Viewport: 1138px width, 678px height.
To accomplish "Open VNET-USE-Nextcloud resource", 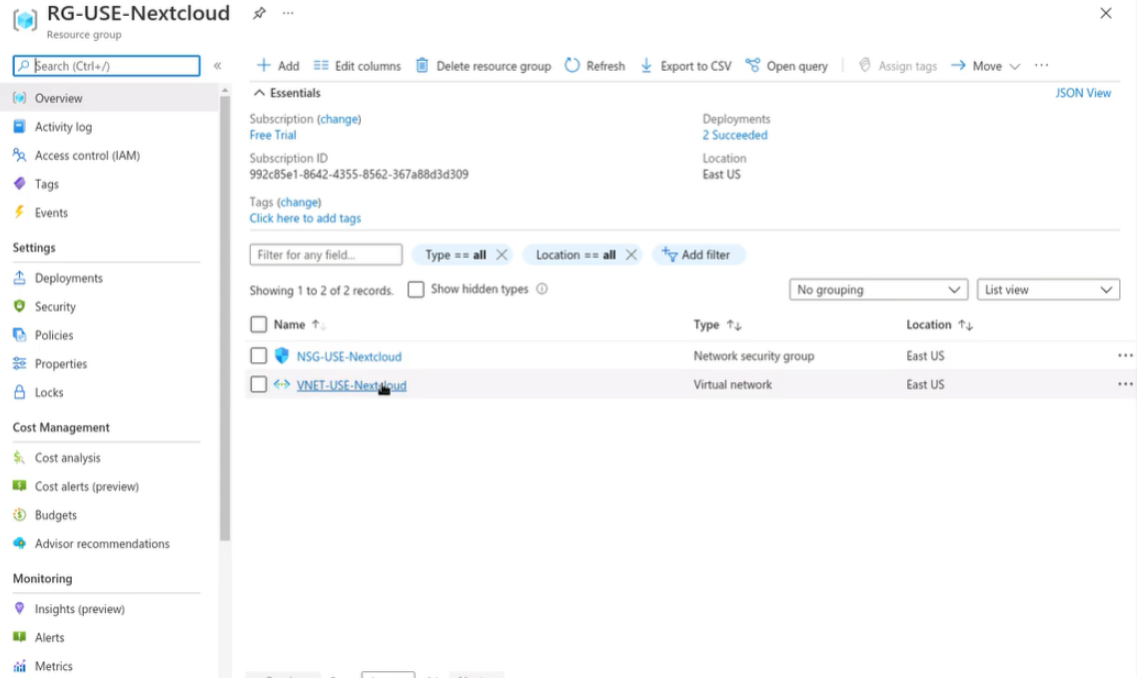I will (351, 385).
